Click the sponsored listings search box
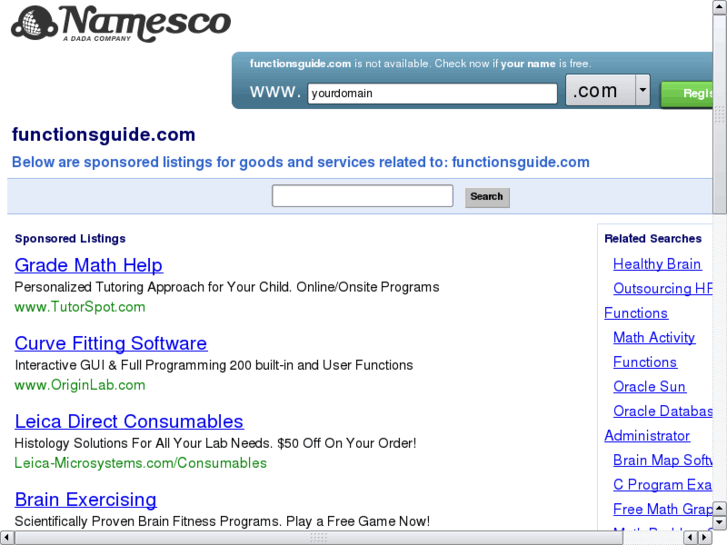727x545 pixels. click(363, 196)
